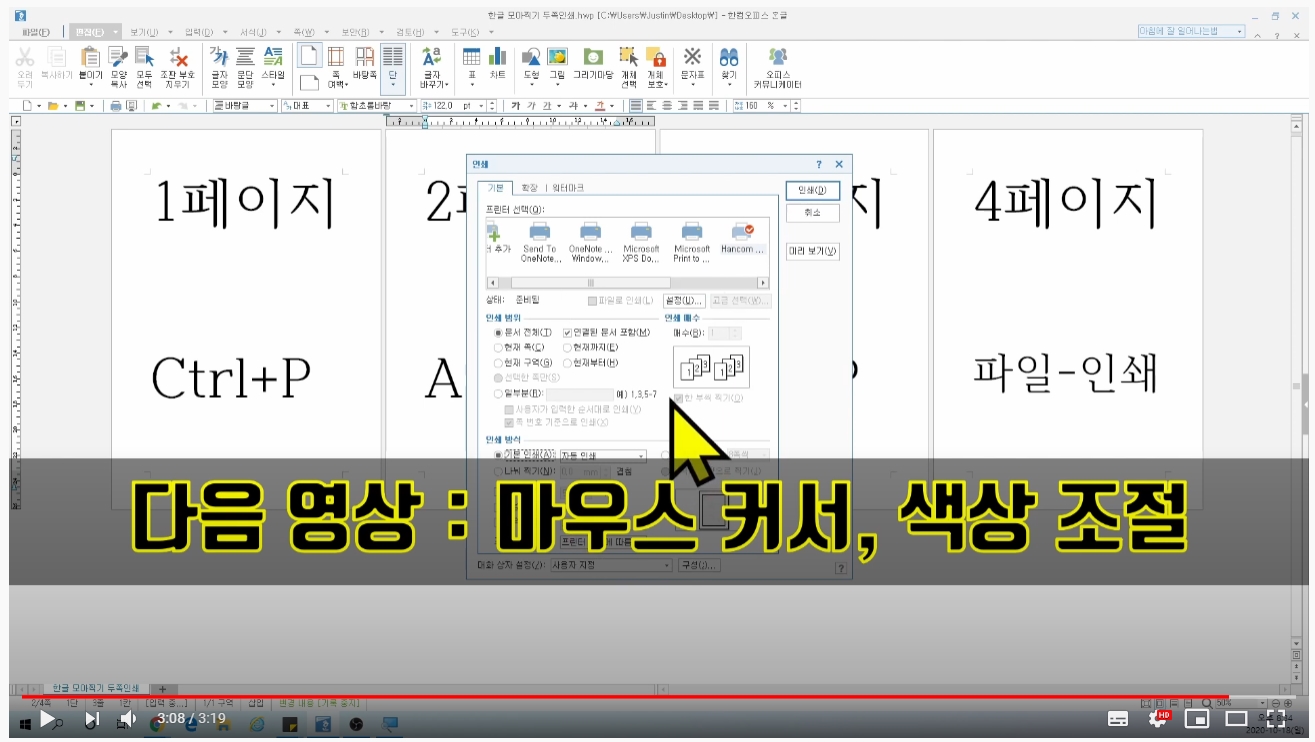Select the Current Page (현재 쪽) radio button

pyautogui.click(x=498, y=347)
